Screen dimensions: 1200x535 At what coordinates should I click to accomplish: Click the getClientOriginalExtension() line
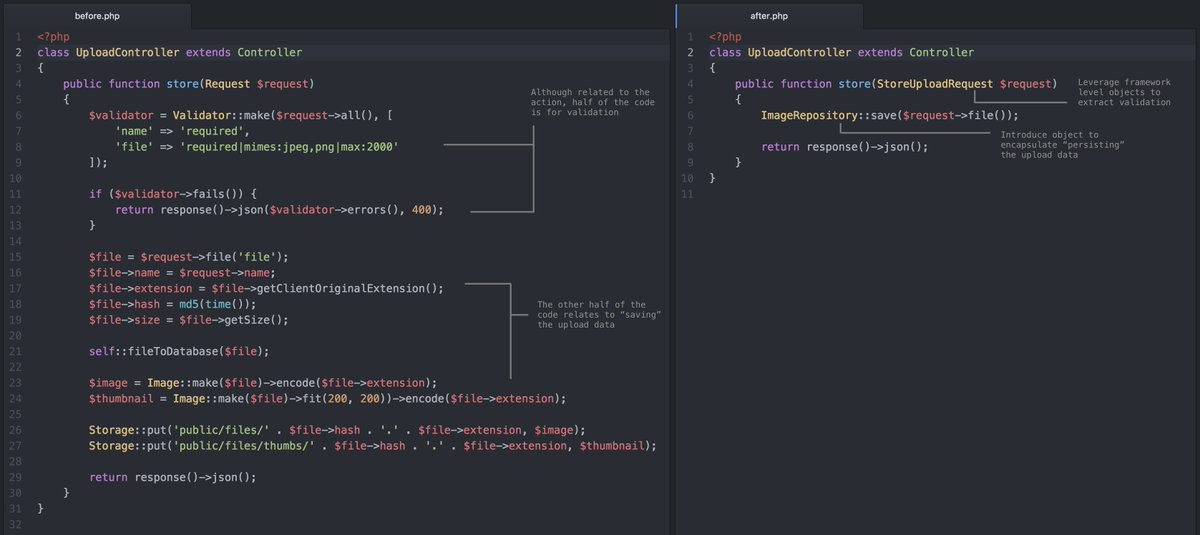pyautogui.click(x=266, y=288)
